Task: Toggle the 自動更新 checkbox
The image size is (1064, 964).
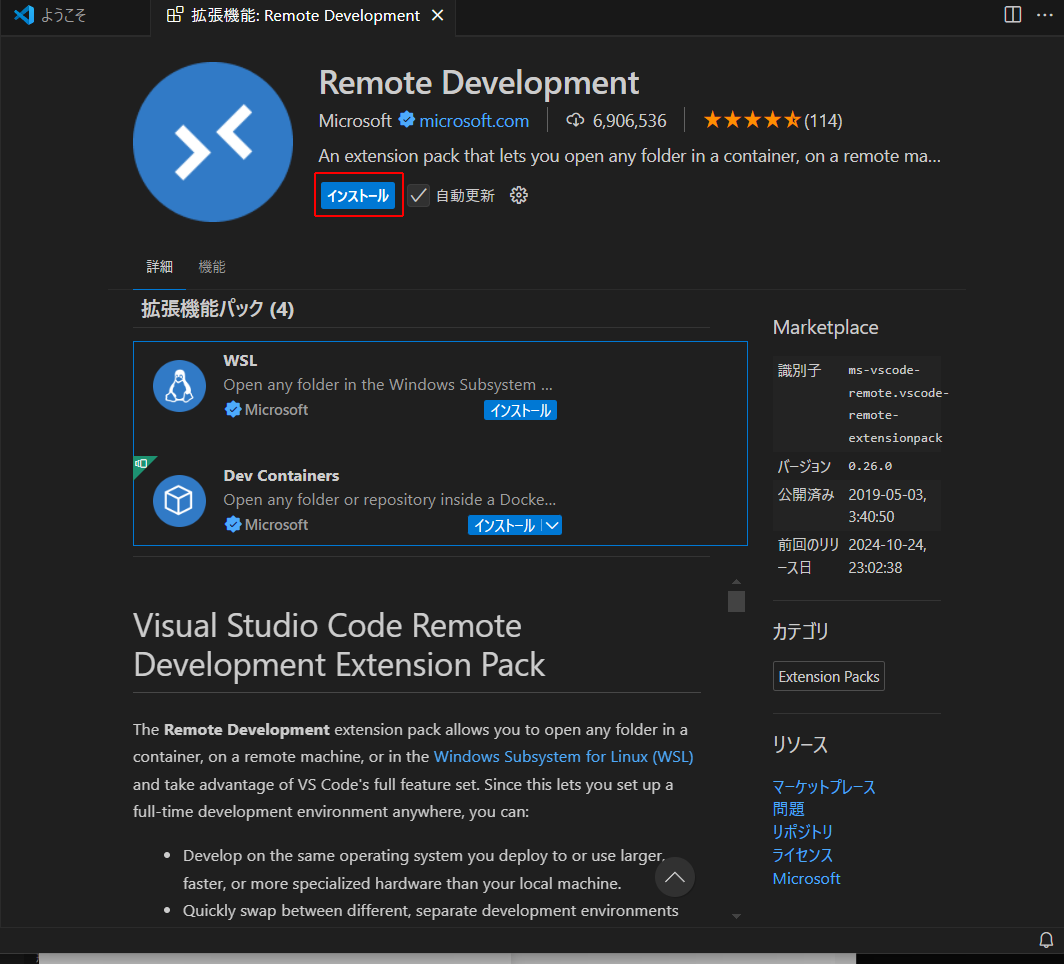Action: coord(419,195)
